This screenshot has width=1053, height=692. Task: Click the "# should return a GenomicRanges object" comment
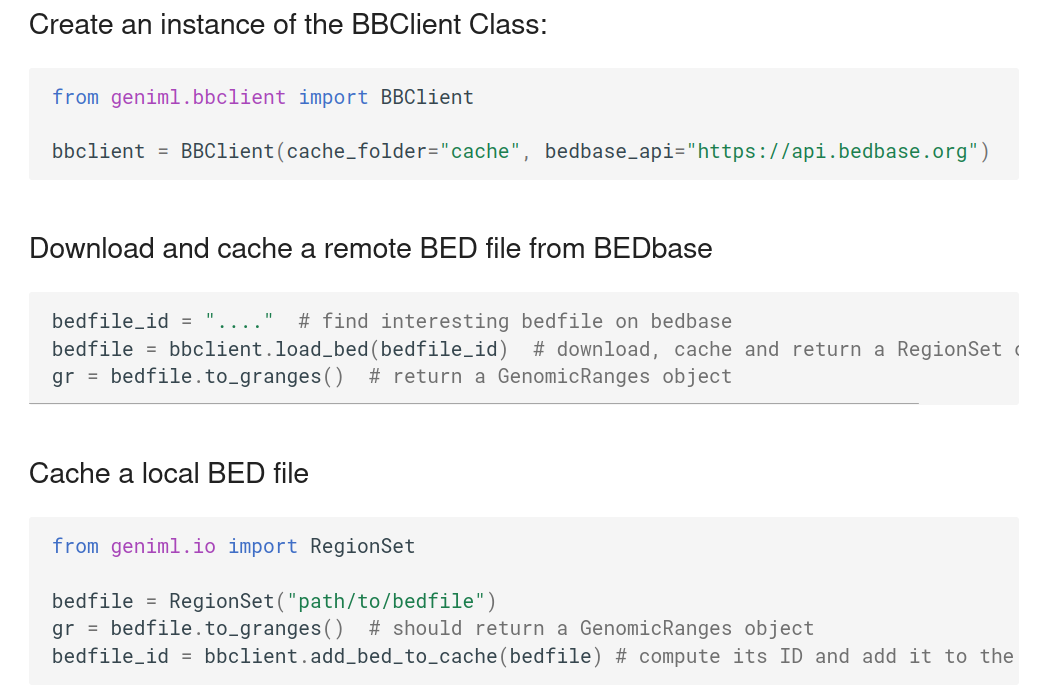591,629
